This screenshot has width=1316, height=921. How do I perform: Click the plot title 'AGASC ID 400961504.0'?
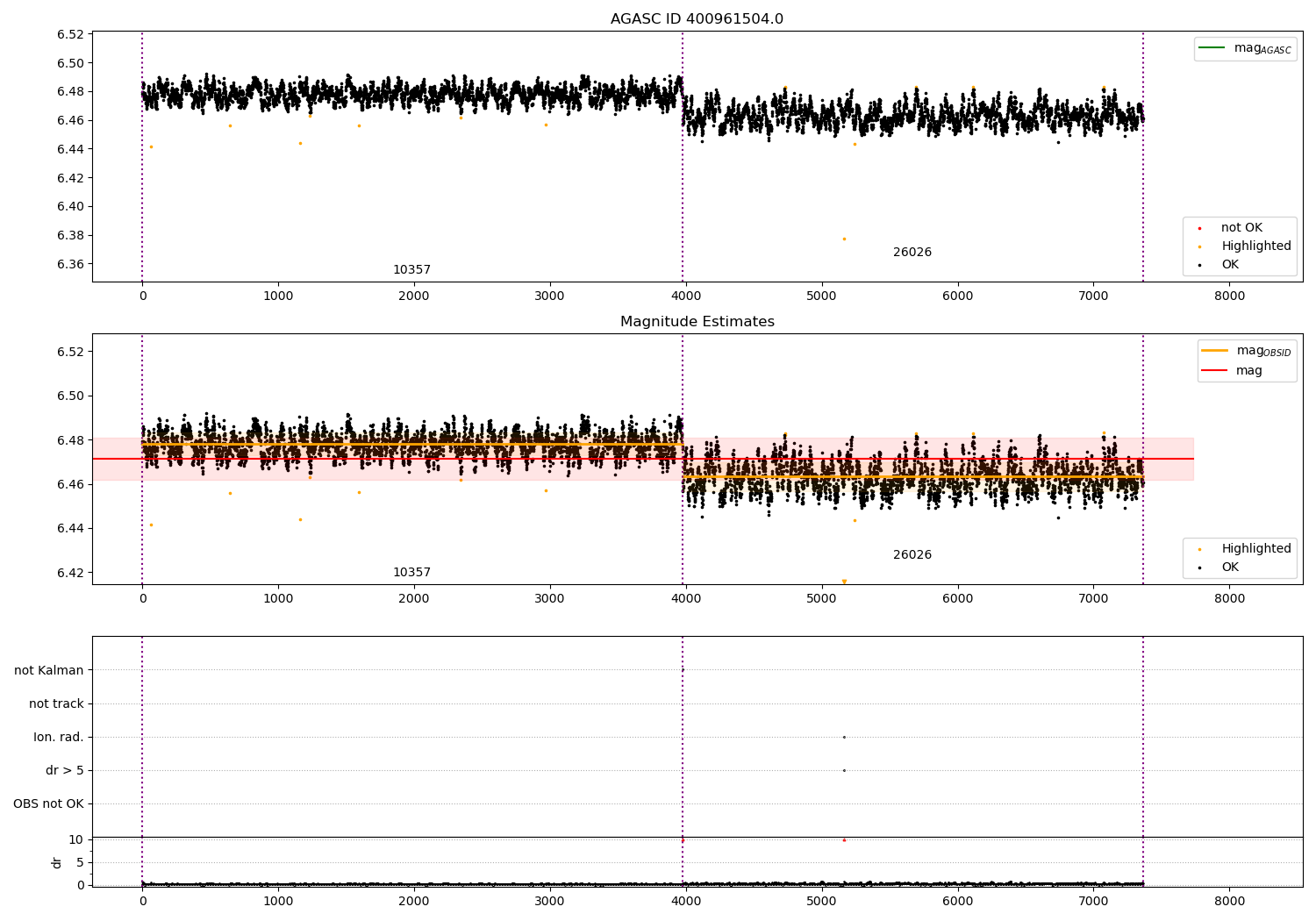(697, 19)
